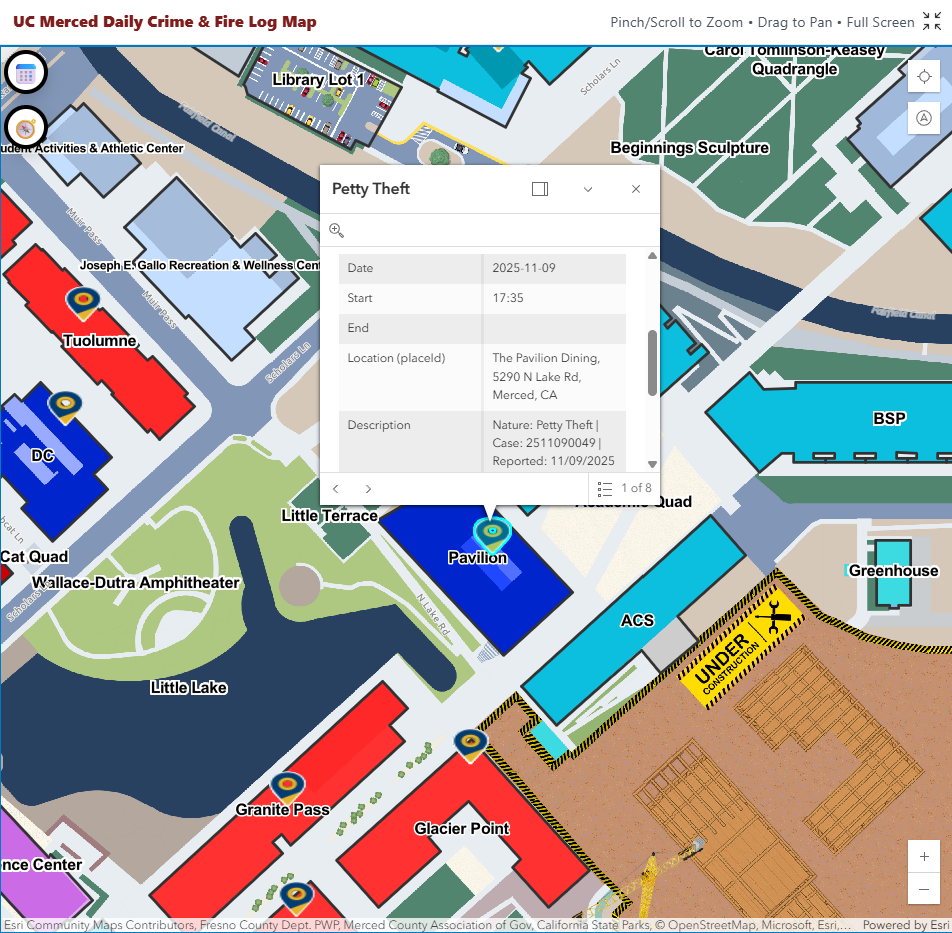952x933 pixels.
Task: Dock the Petty Theft popup window
Action: coord(539,189)
